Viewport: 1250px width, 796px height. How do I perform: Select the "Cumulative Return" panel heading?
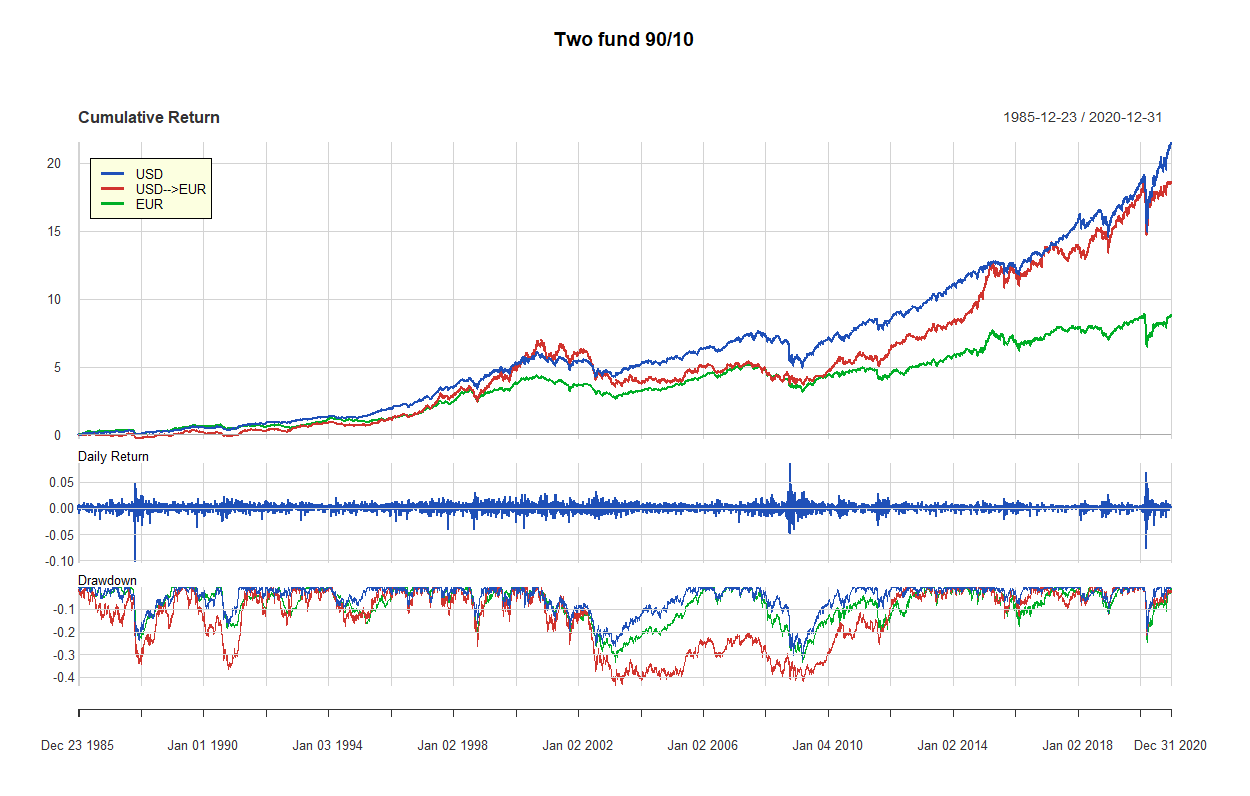[149, 117]
